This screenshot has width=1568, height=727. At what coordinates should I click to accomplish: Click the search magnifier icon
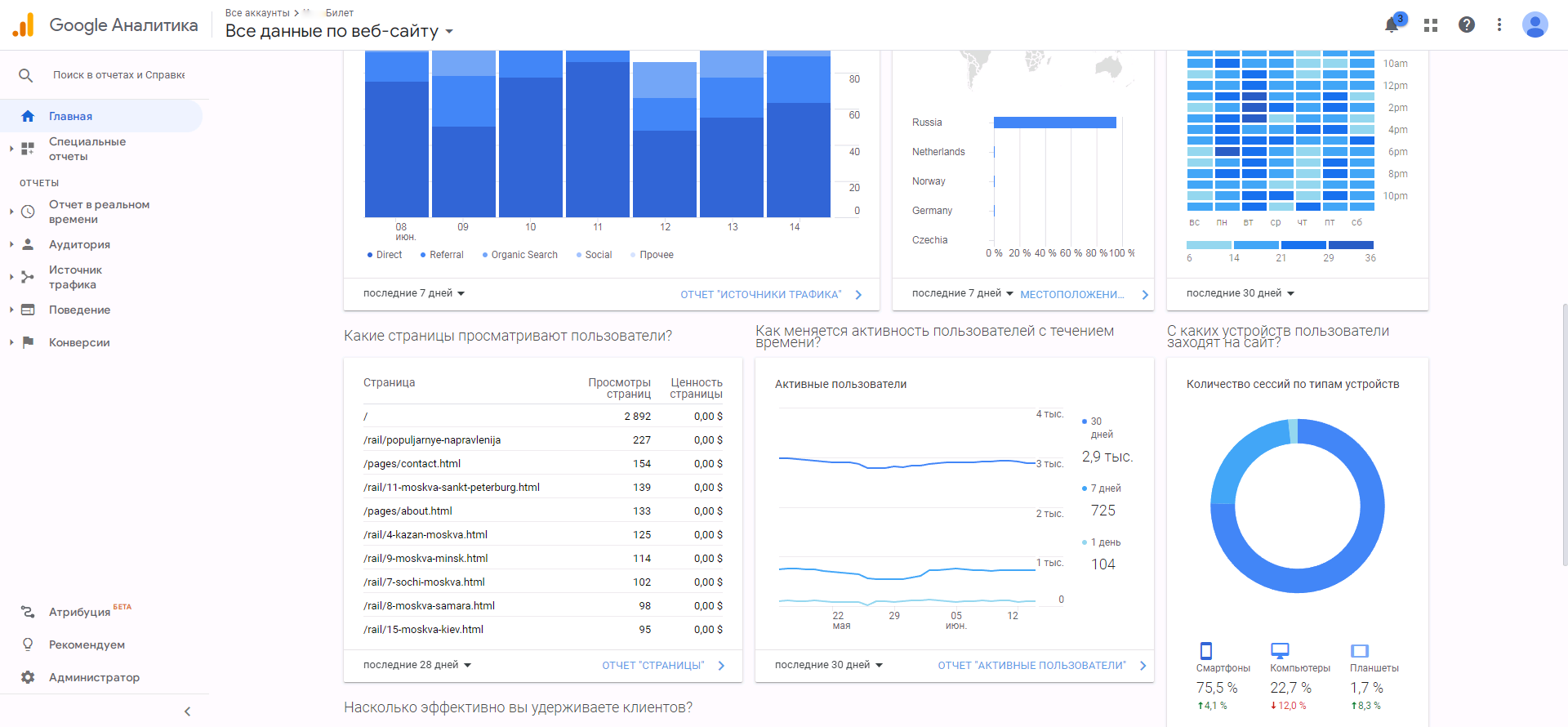26,75
